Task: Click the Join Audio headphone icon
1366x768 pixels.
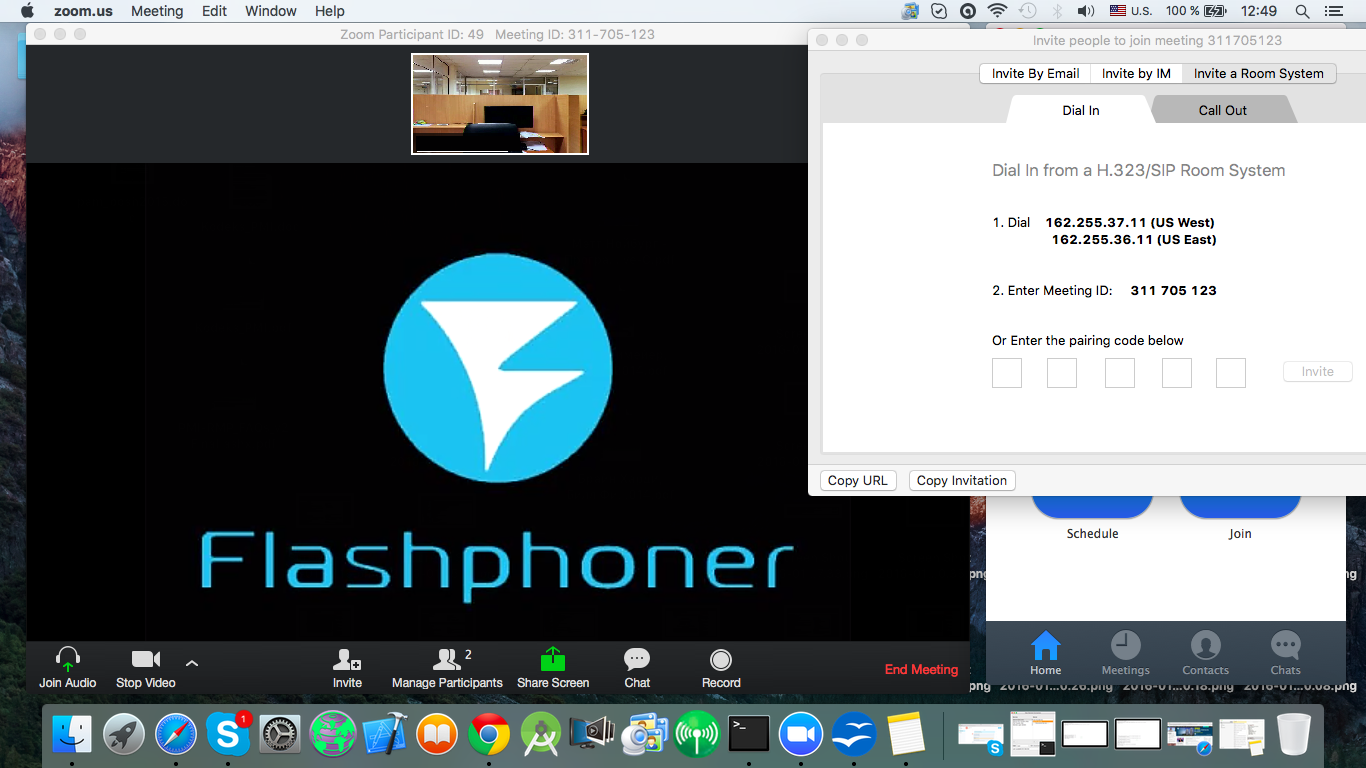Action: pyautogui.click(x=67, y=661)
